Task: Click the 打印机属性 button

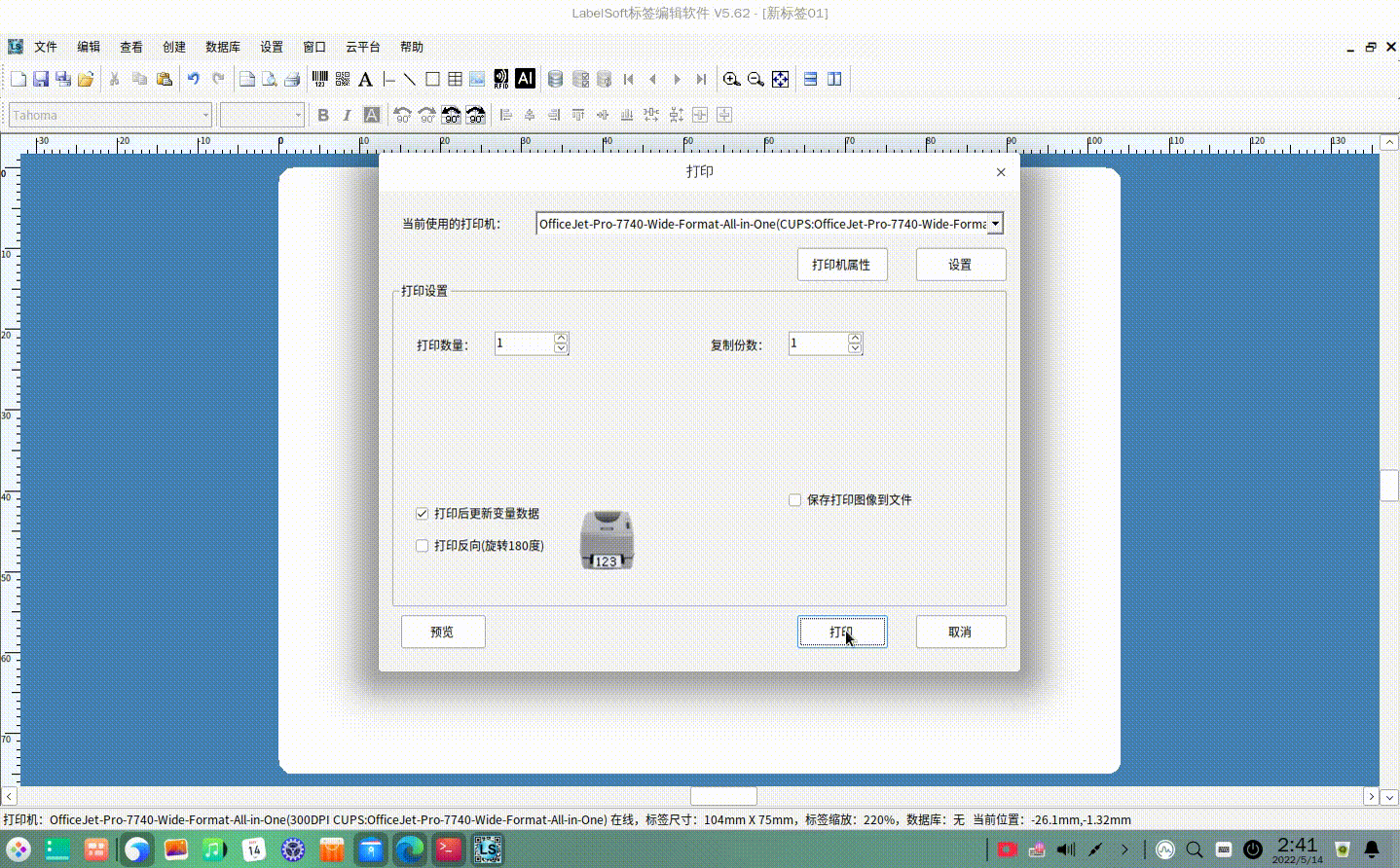Action: [x=841, y=264]
